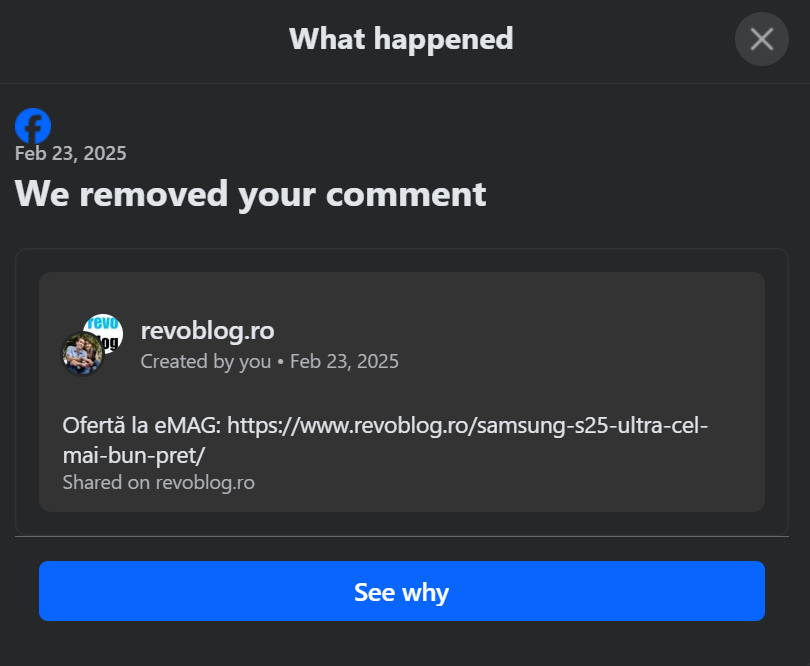Screen dimensions: 810x666
Task: Click the See why button
Action: coord(402,591)
